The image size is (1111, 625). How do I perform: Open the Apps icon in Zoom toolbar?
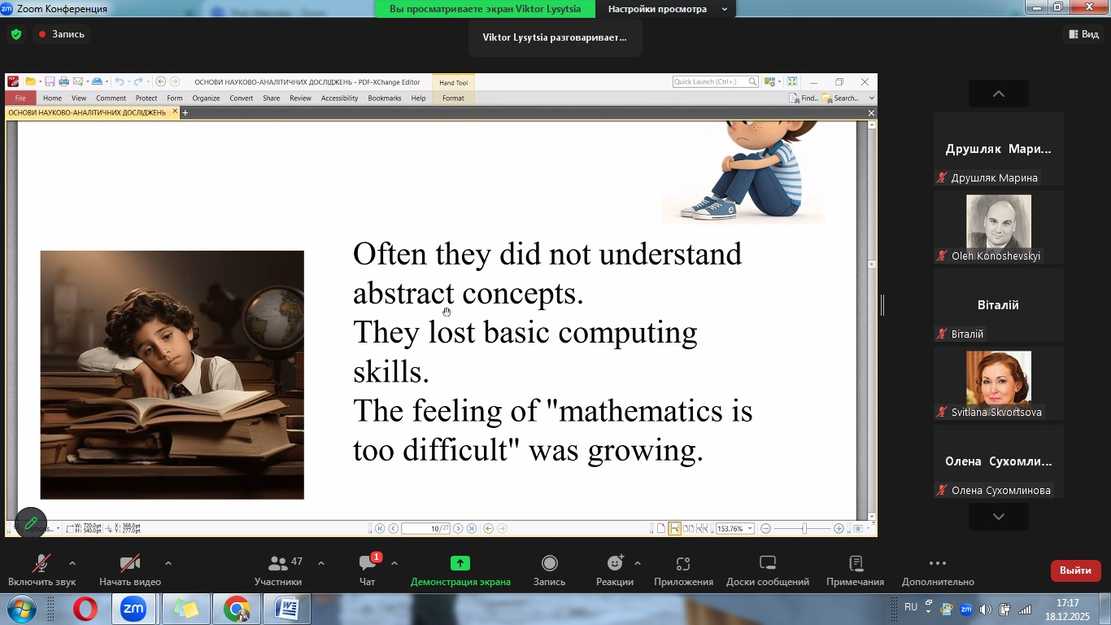683,564
